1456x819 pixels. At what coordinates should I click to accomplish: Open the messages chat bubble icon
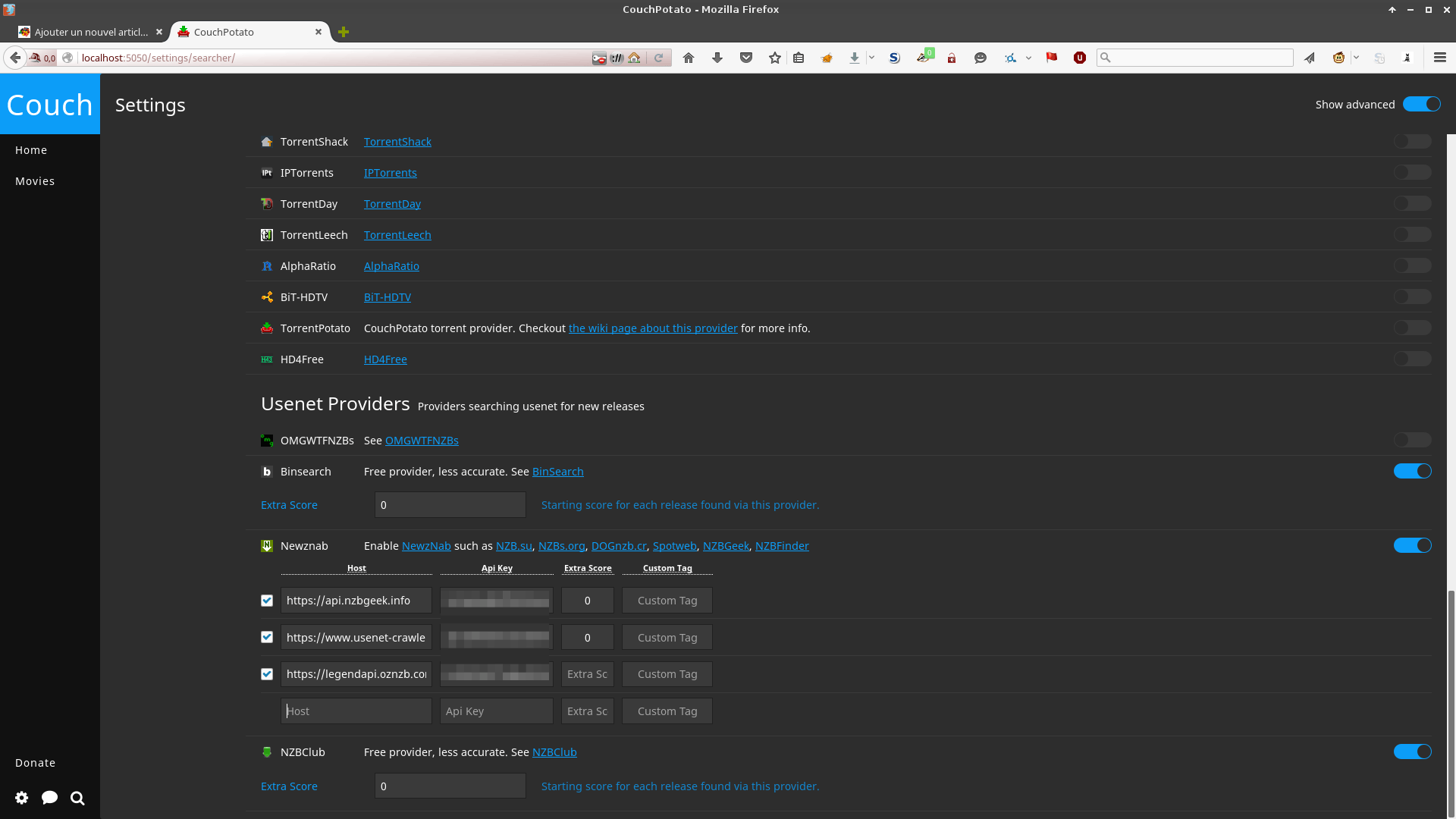point(50,798)
